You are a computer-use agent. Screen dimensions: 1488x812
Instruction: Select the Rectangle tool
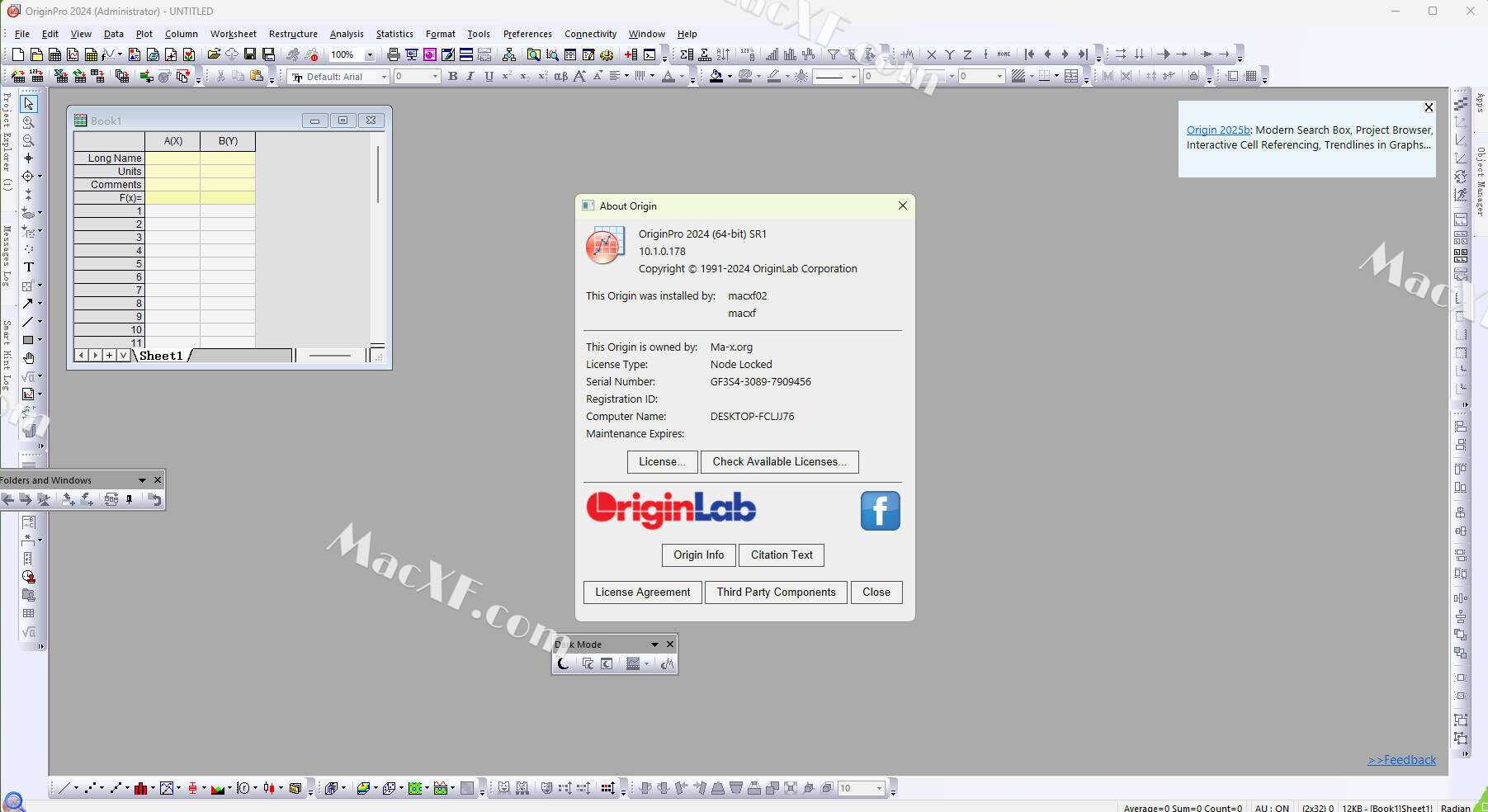click(28, 340)
